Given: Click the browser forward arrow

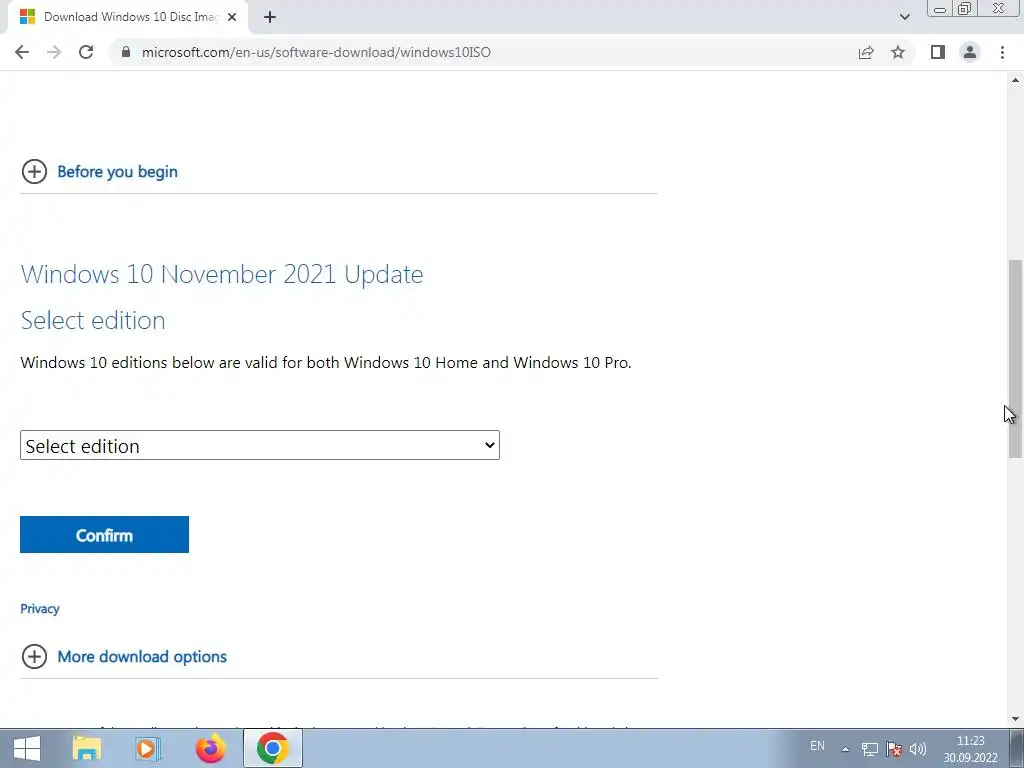Looking at the screenshot, I should click(x=54, y=52).
